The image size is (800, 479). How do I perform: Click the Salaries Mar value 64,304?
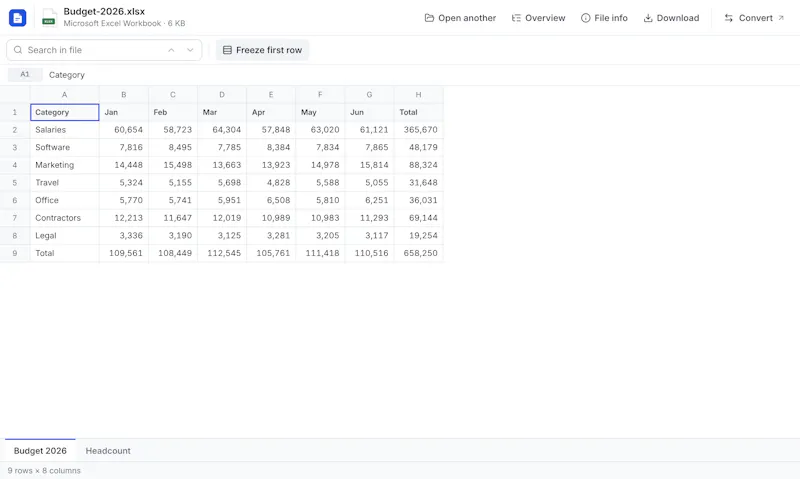[222, 130]
